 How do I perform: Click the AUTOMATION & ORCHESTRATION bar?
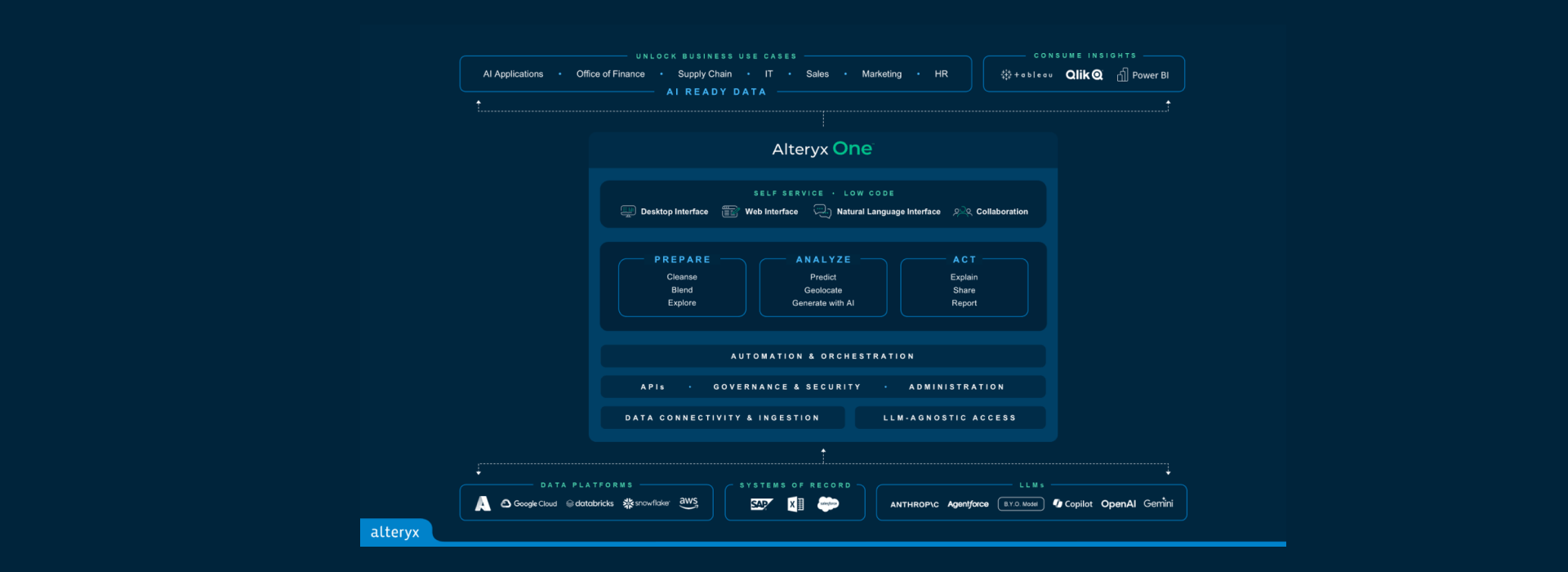coord(823,356)
